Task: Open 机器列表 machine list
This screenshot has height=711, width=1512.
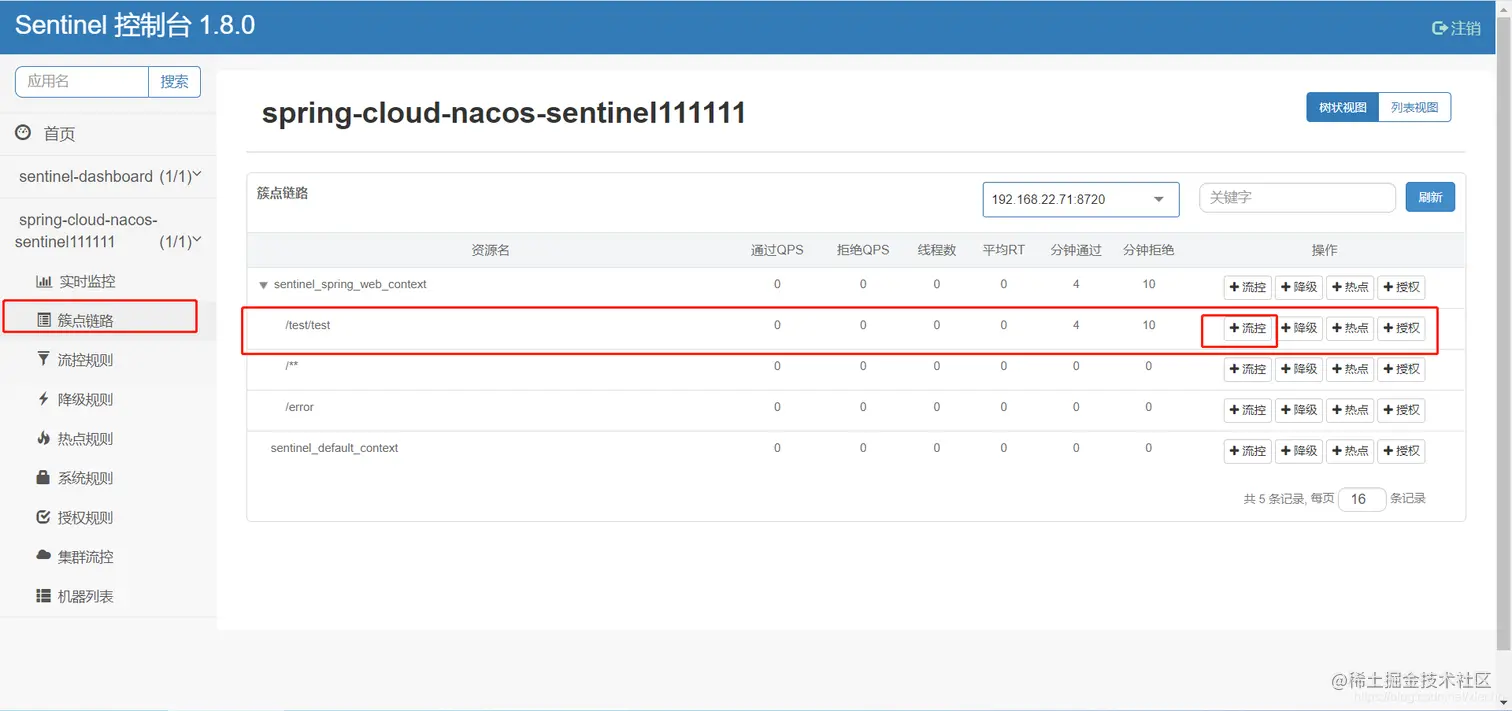Action: pos(85,596)
